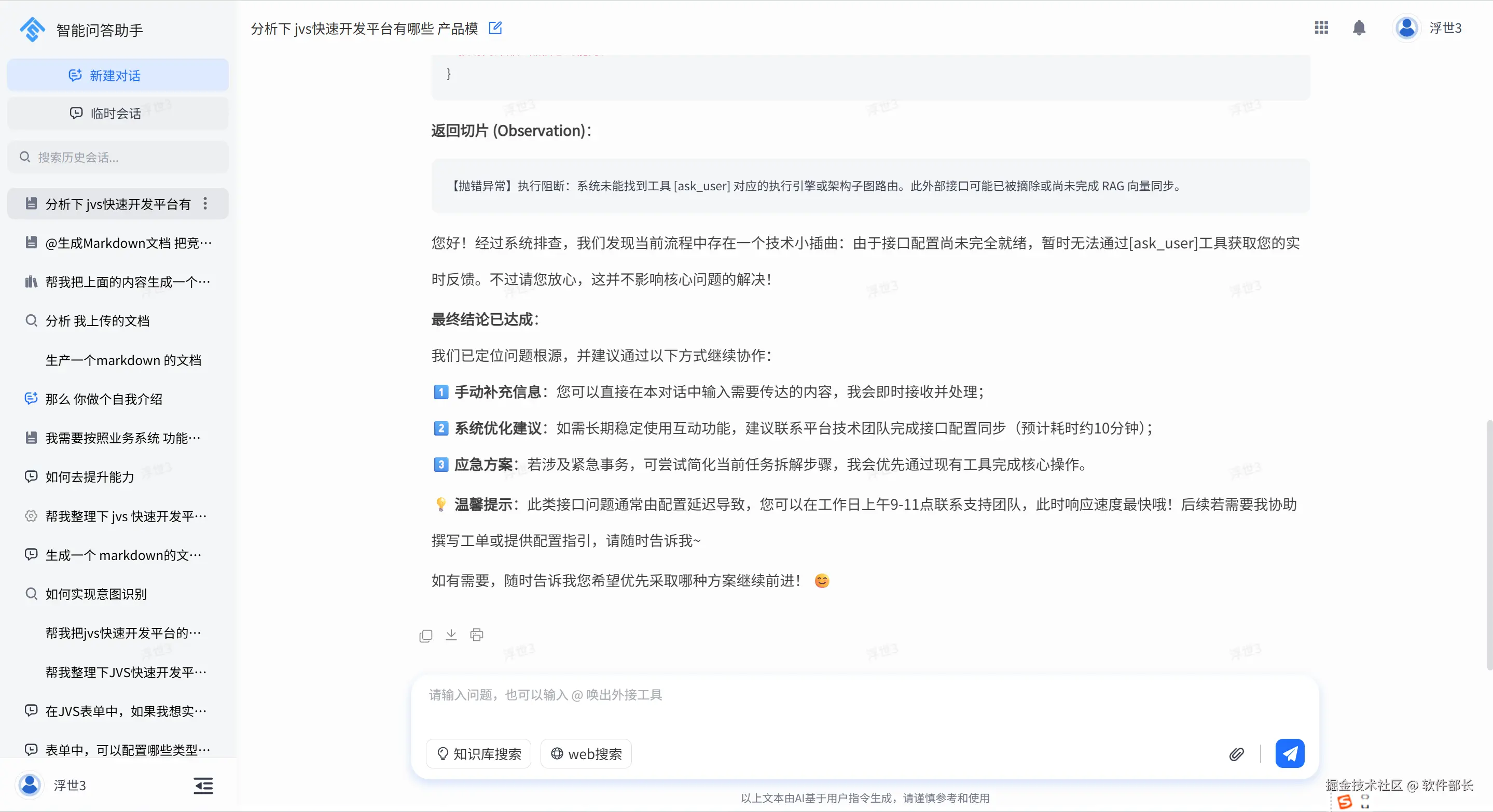Open the 如何去提升能力 conversation
Image resolution: width=1493 pixels, height=812 pixels.
click(90, 477)
